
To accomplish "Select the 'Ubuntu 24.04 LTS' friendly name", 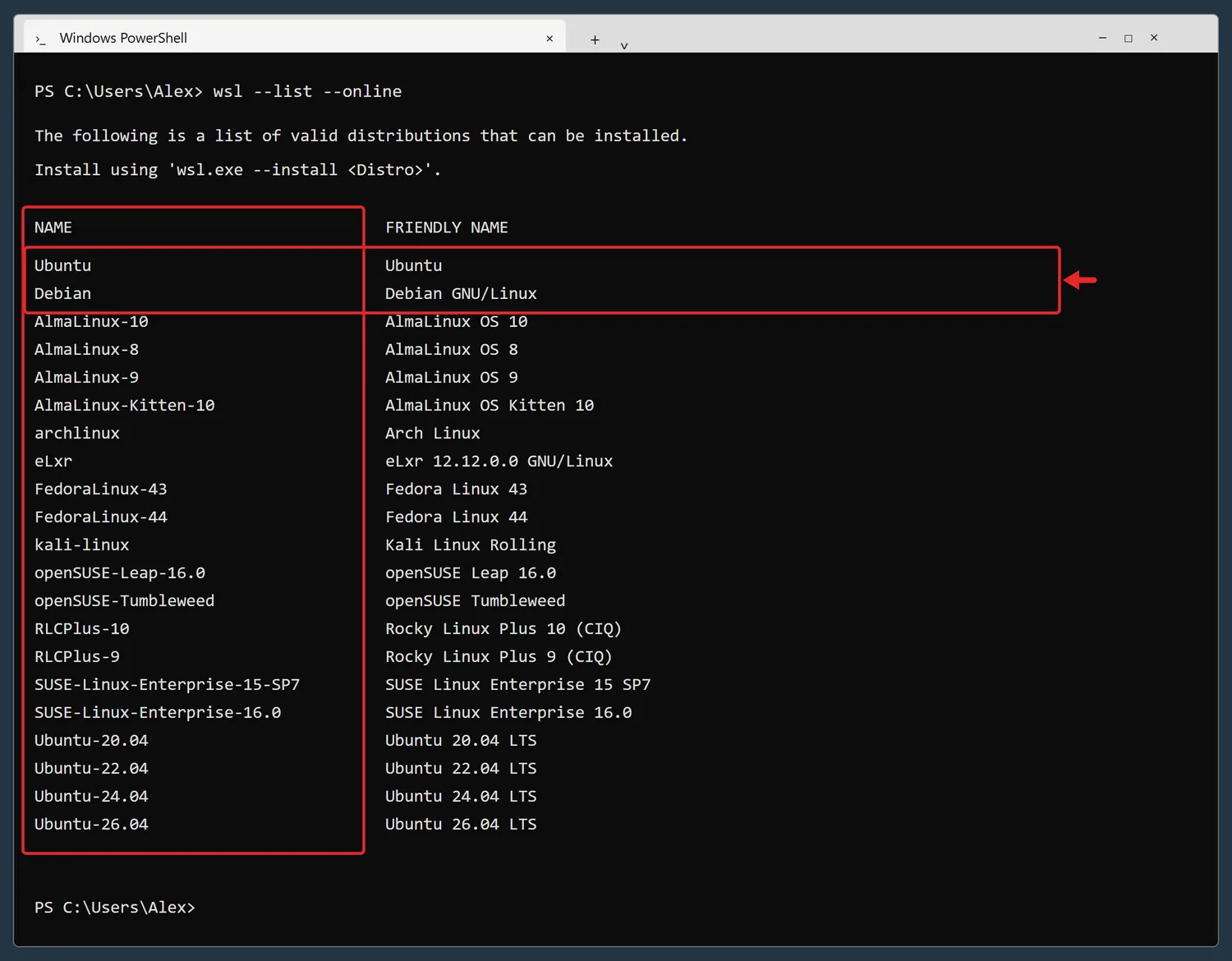I will (461, 796).
